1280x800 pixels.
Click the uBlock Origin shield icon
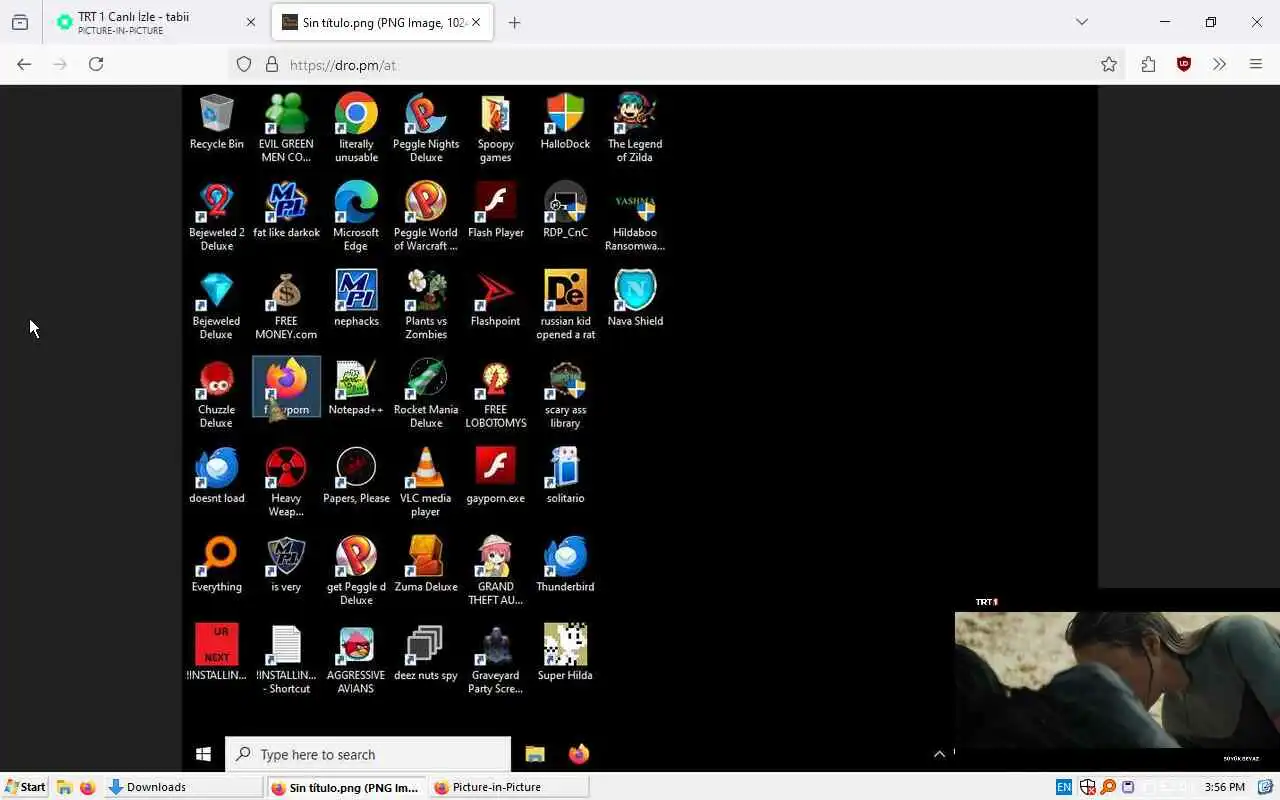pos(1184,64)
